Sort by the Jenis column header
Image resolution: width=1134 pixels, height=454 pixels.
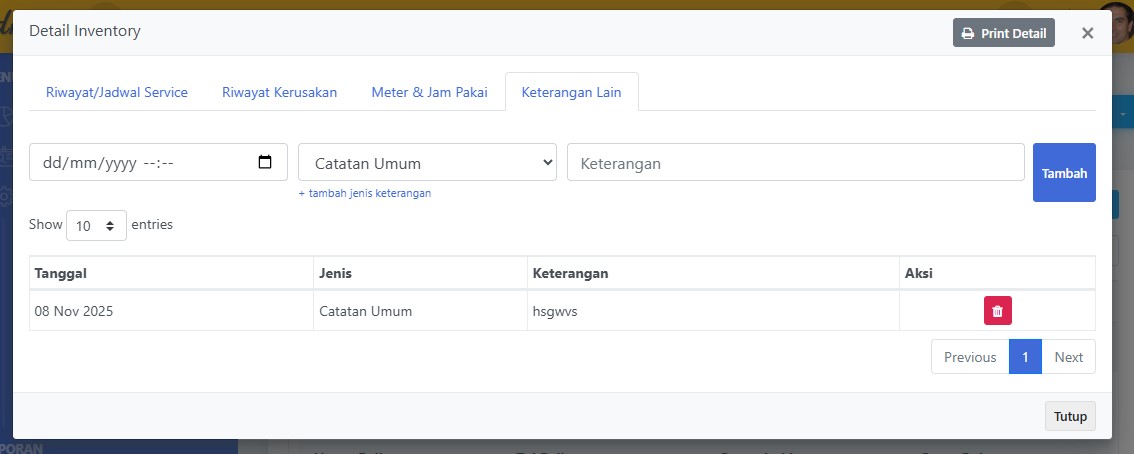point(335,273)
